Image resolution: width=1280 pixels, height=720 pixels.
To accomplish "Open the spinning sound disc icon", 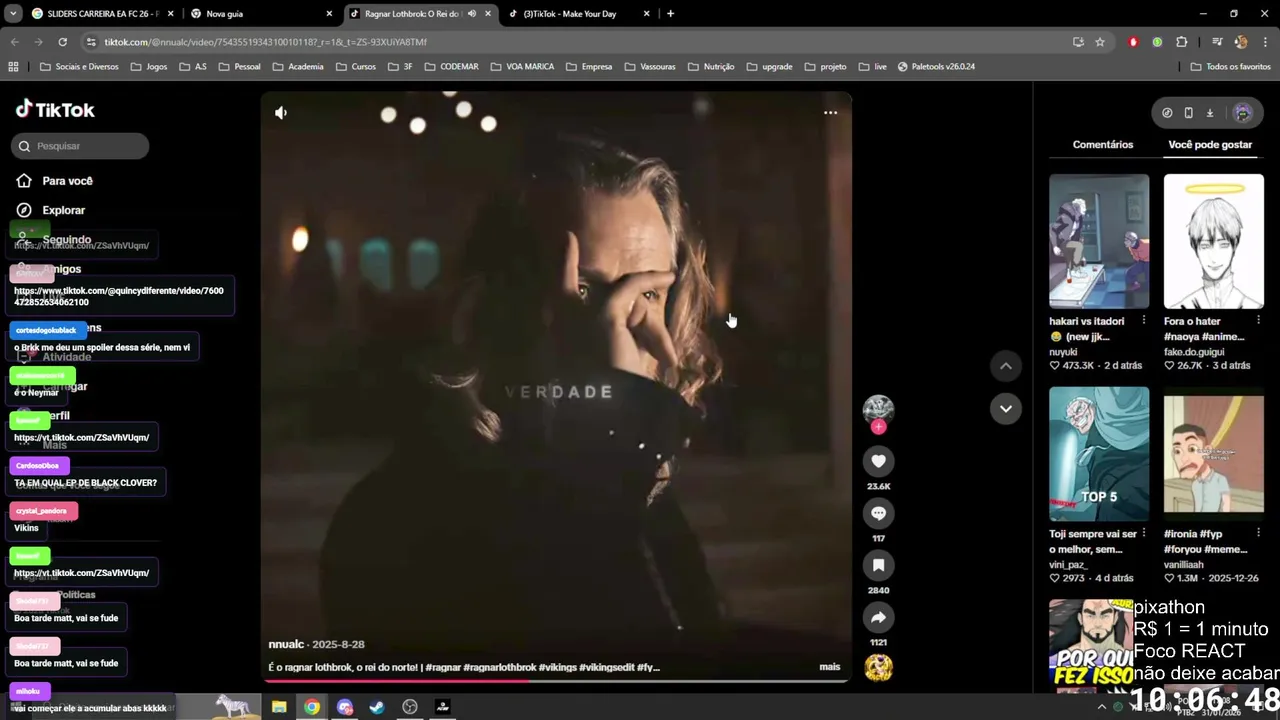I will (x=878, y=667).
